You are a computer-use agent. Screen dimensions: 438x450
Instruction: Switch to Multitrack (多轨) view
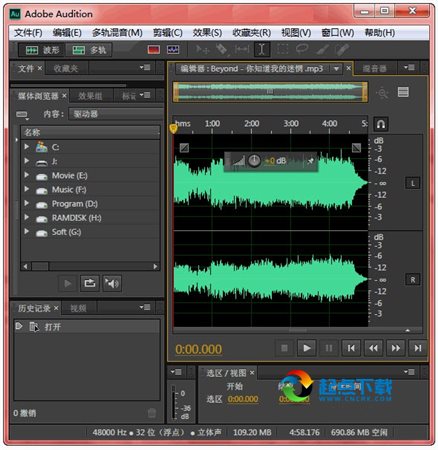click(x=88, y=50)
